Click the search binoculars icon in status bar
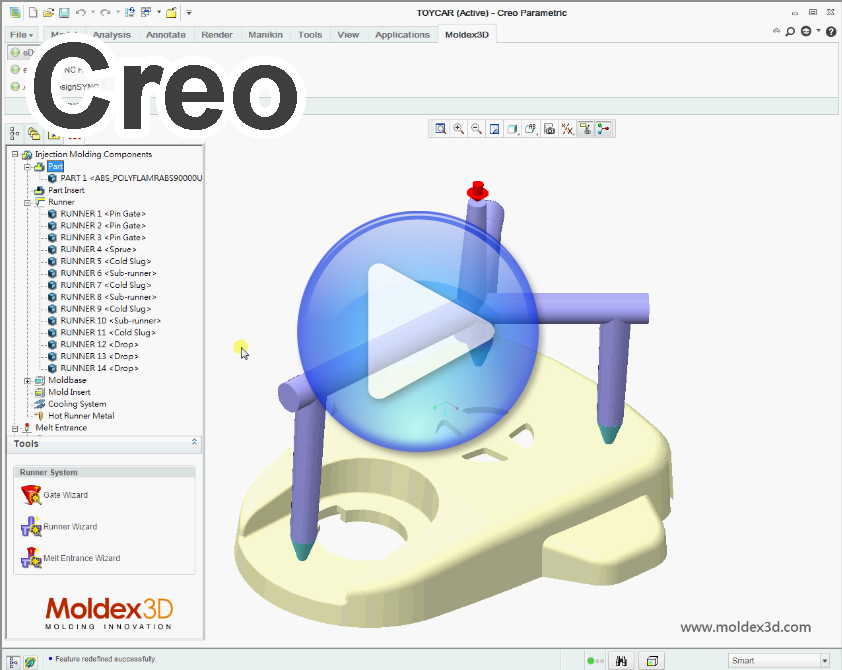This screenshot has height=670, width=842. (622, 661)
